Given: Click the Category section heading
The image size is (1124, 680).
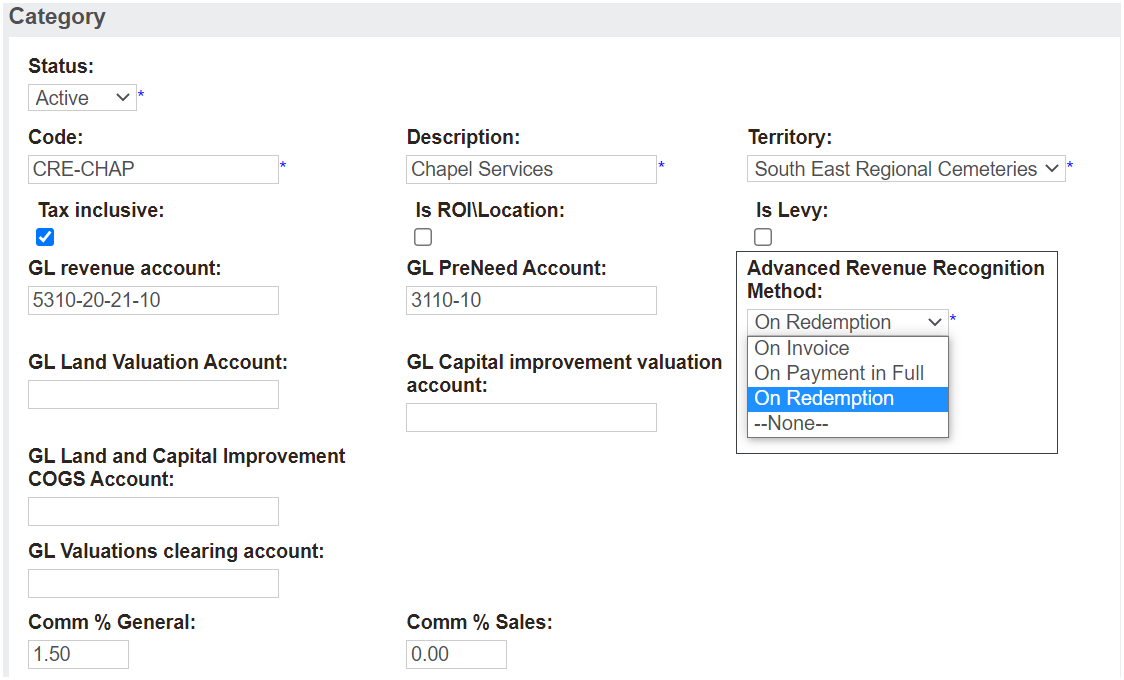Looking at the screenshot, I should (57, 16).
